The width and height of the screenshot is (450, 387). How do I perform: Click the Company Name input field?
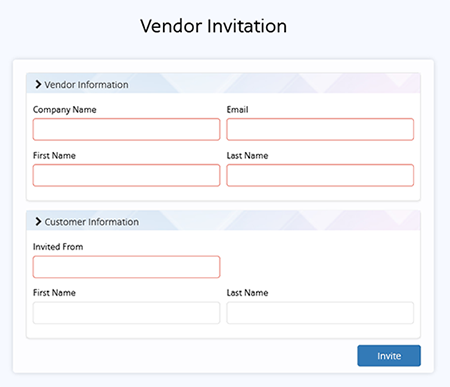126,129
